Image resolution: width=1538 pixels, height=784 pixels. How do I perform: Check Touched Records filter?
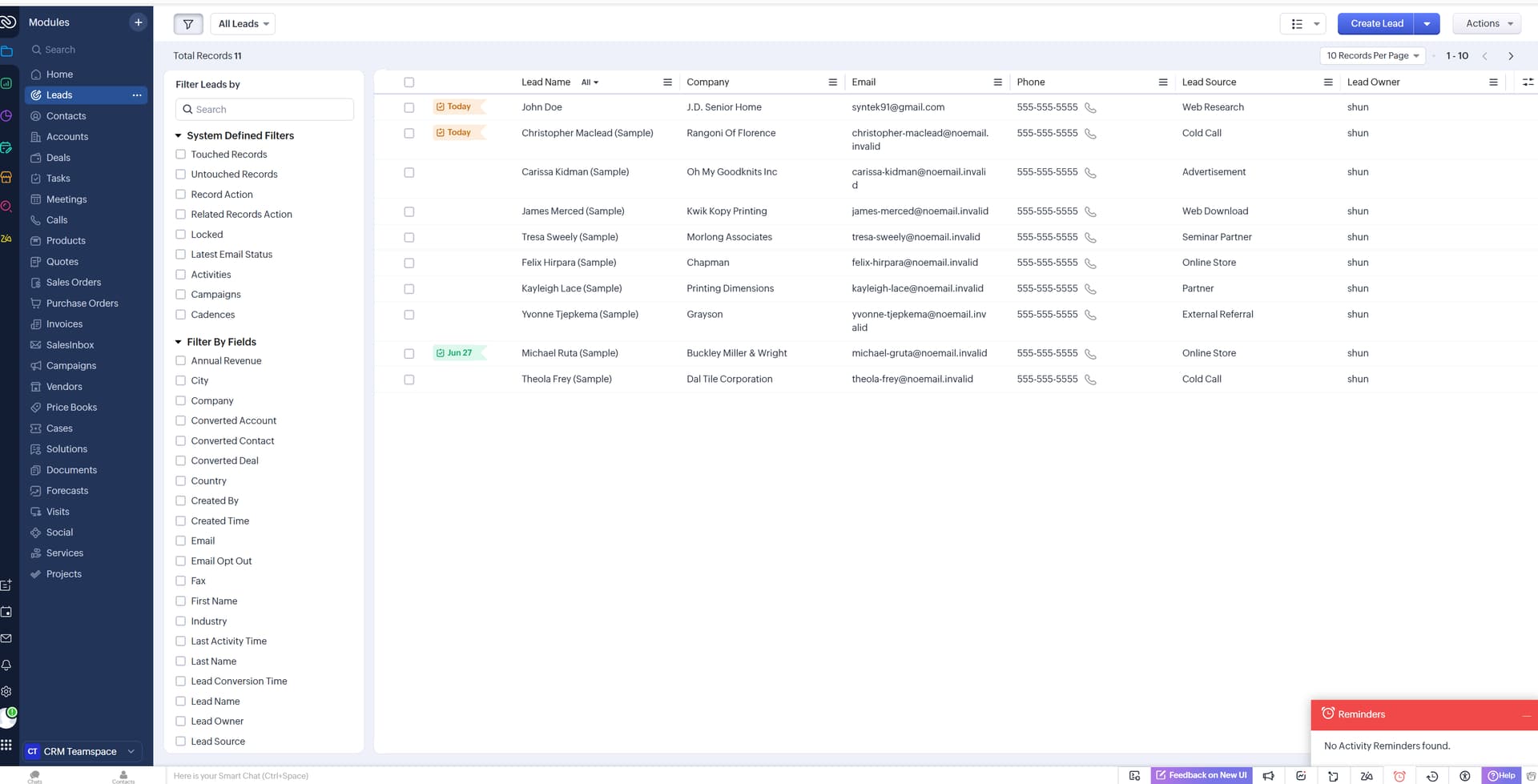(180, 154)
